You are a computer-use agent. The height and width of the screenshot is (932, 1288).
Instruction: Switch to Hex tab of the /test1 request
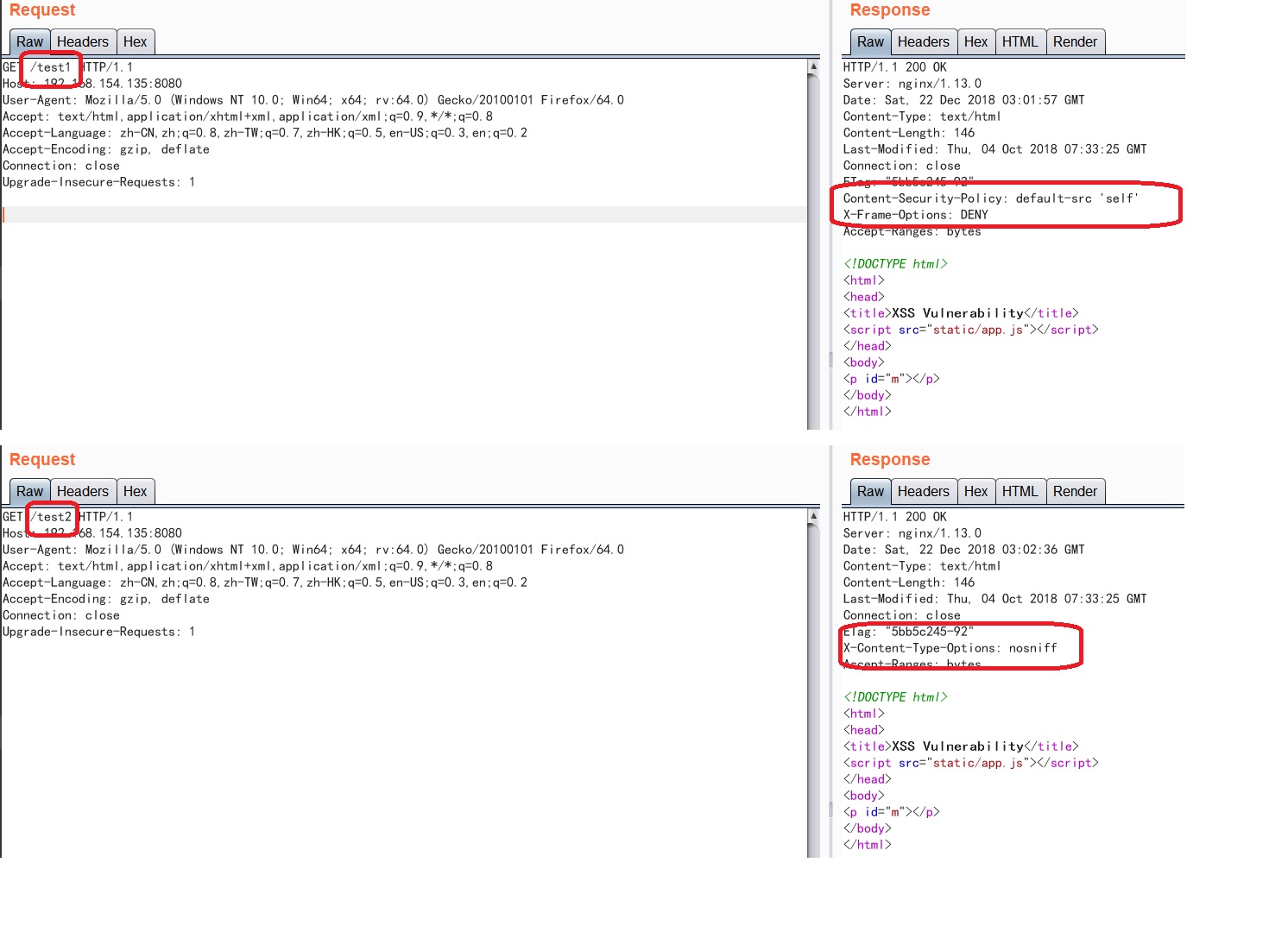coord(135,41)
